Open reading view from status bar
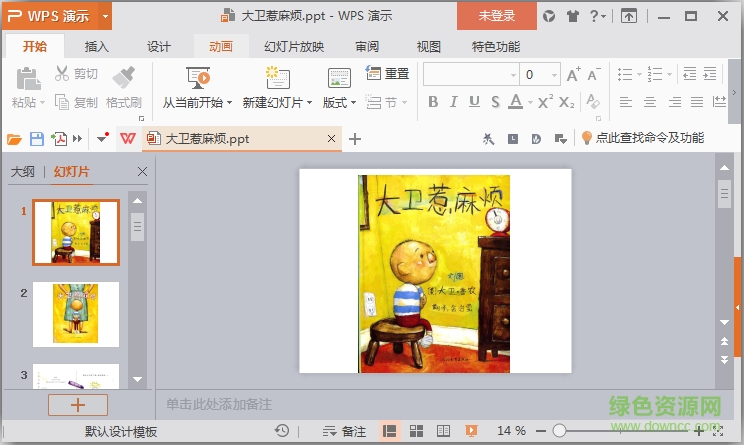This screenshot has height=445, width=744. [442, 430]
